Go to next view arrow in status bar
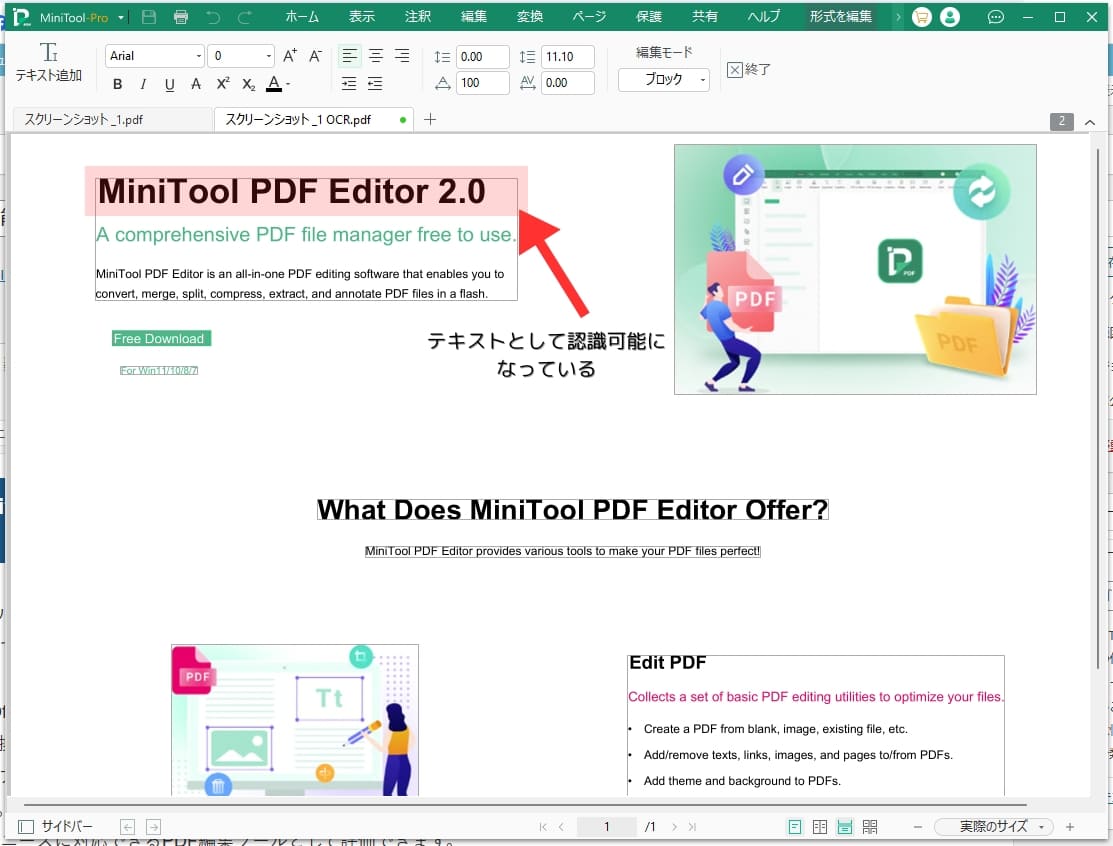 pyautogui.click(x=153, y=827)
